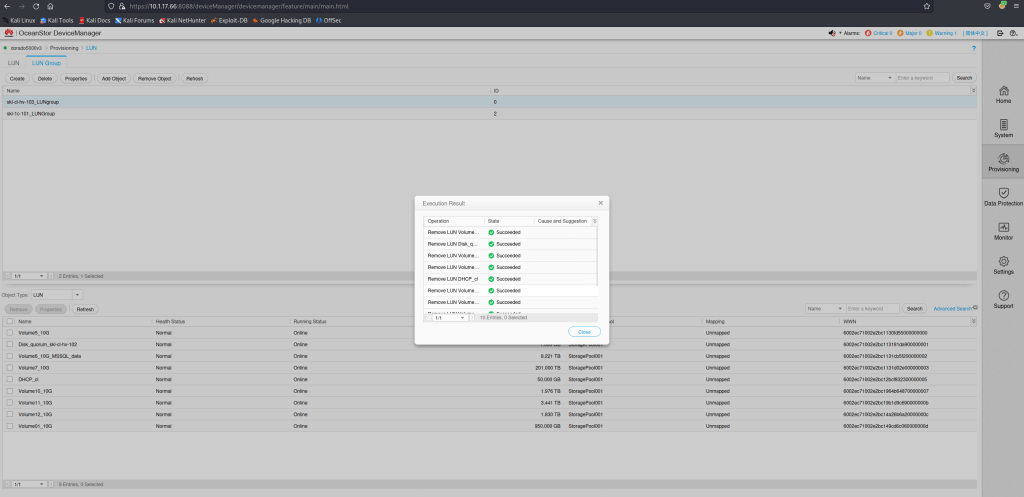Open the Name filter dropdown near top search

(874, 77)
